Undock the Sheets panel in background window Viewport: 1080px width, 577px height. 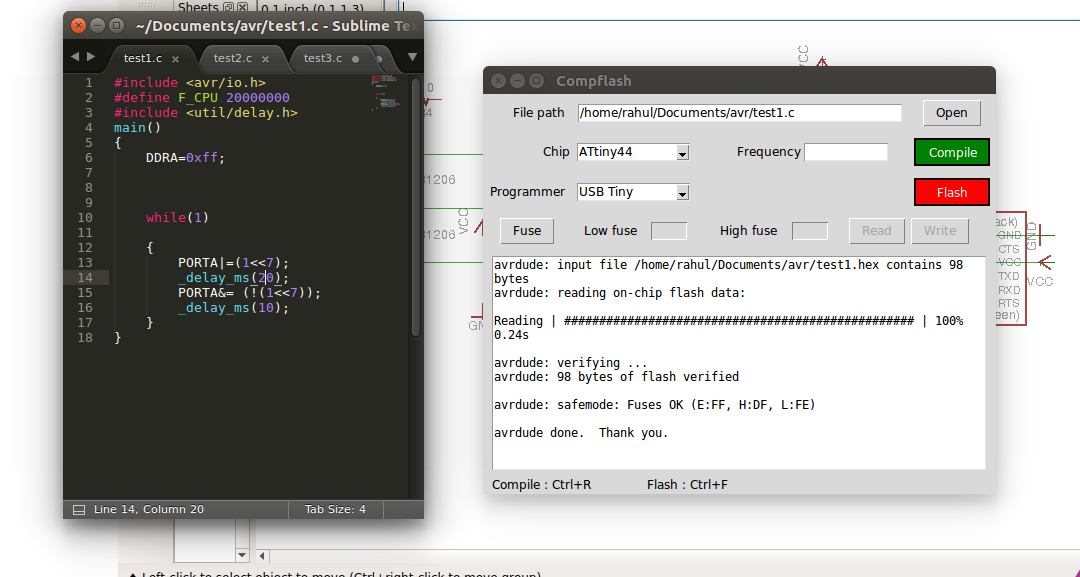229,8
